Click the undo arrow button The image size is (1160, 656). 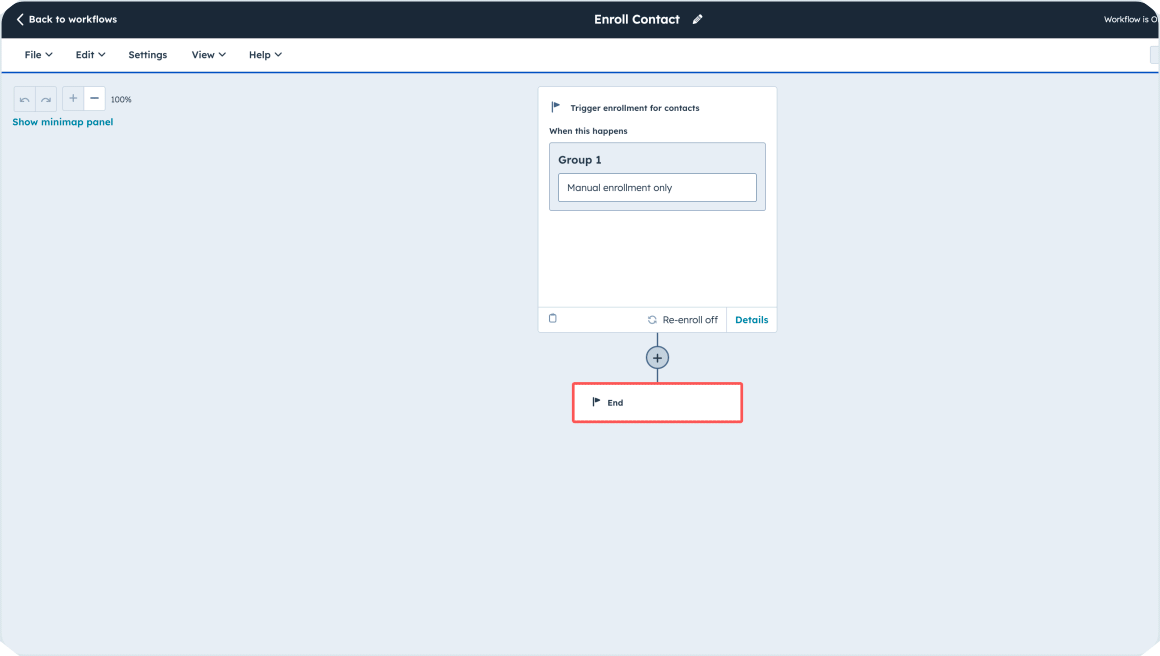click(x=24, y=99)
